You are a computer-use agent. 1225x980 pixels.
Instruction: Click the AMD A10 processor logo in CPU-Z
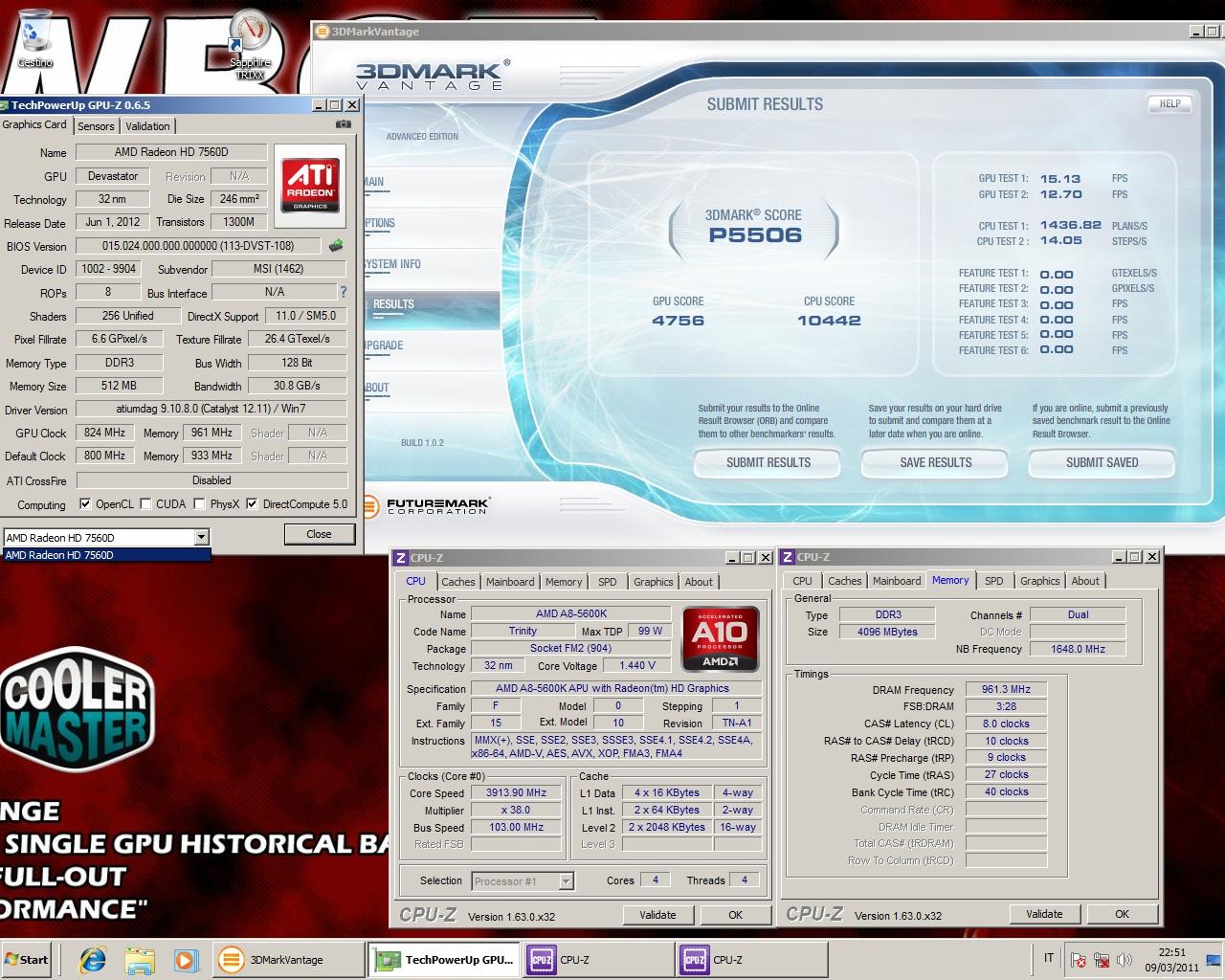pos(720,637)
